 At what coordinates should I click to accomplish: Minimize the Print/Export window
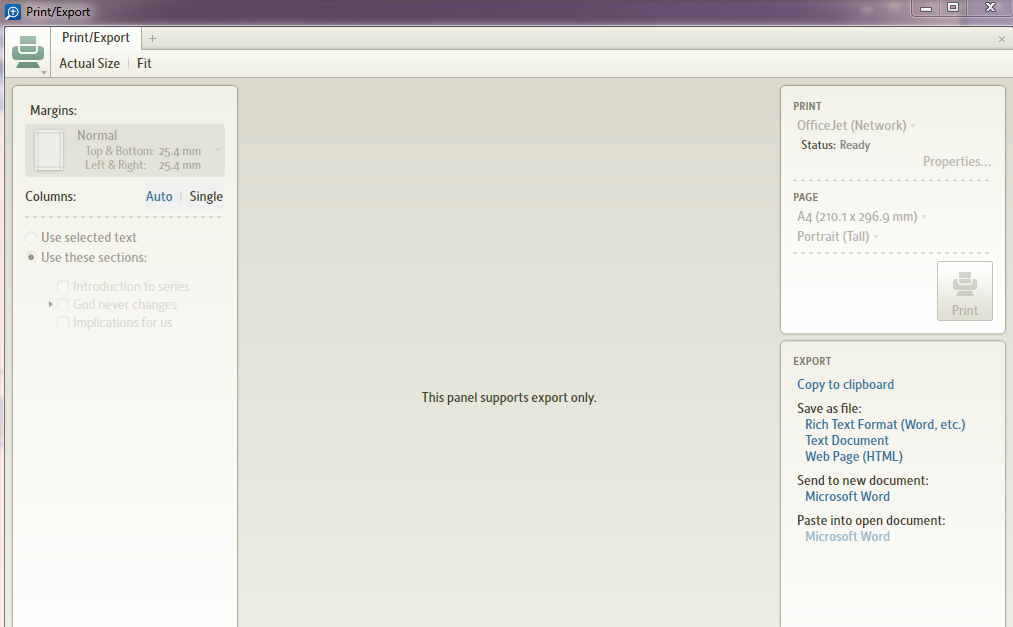926,8
